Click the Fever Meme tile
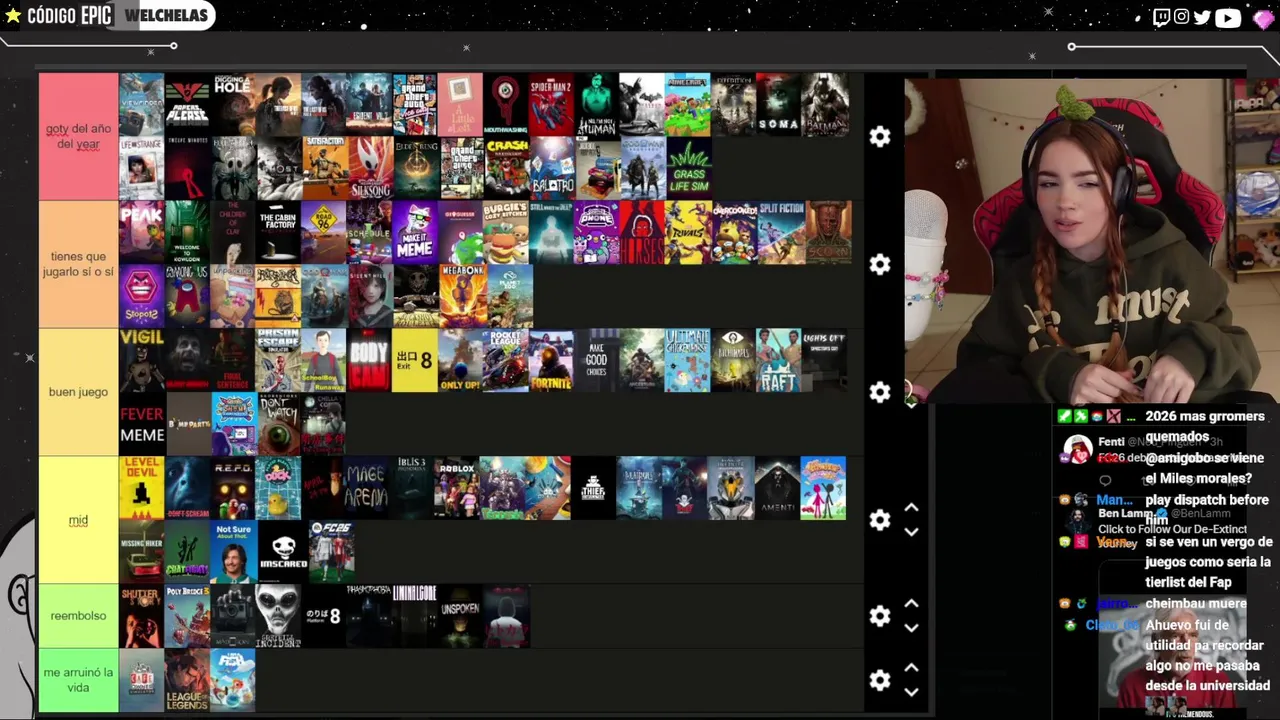1280x720 pixels. 142,424
